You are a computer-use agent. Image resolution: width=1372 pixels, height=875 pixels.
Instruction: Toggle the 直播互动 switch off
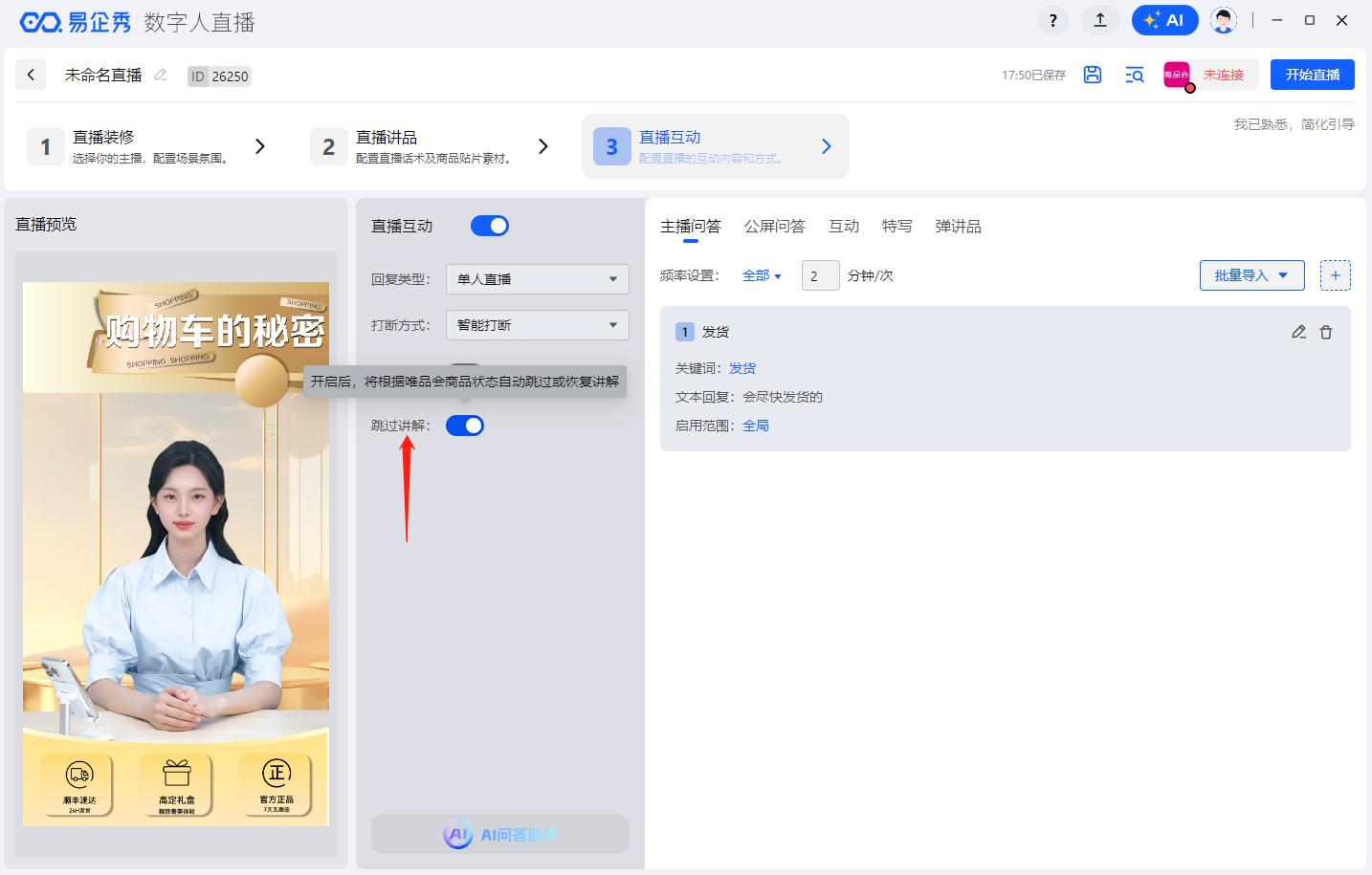(490, 226)
